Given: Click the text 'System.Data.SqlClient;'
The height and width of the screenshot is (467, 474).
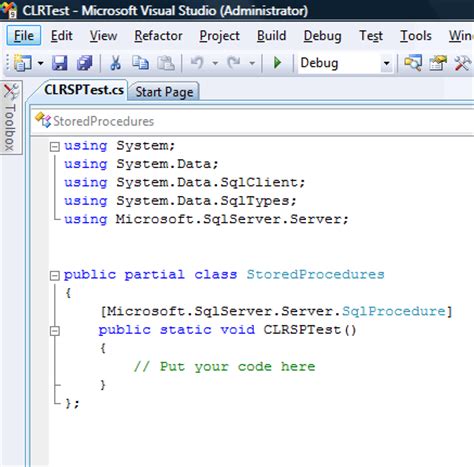Looking at the screenshot, I should (x=210, y=182).
